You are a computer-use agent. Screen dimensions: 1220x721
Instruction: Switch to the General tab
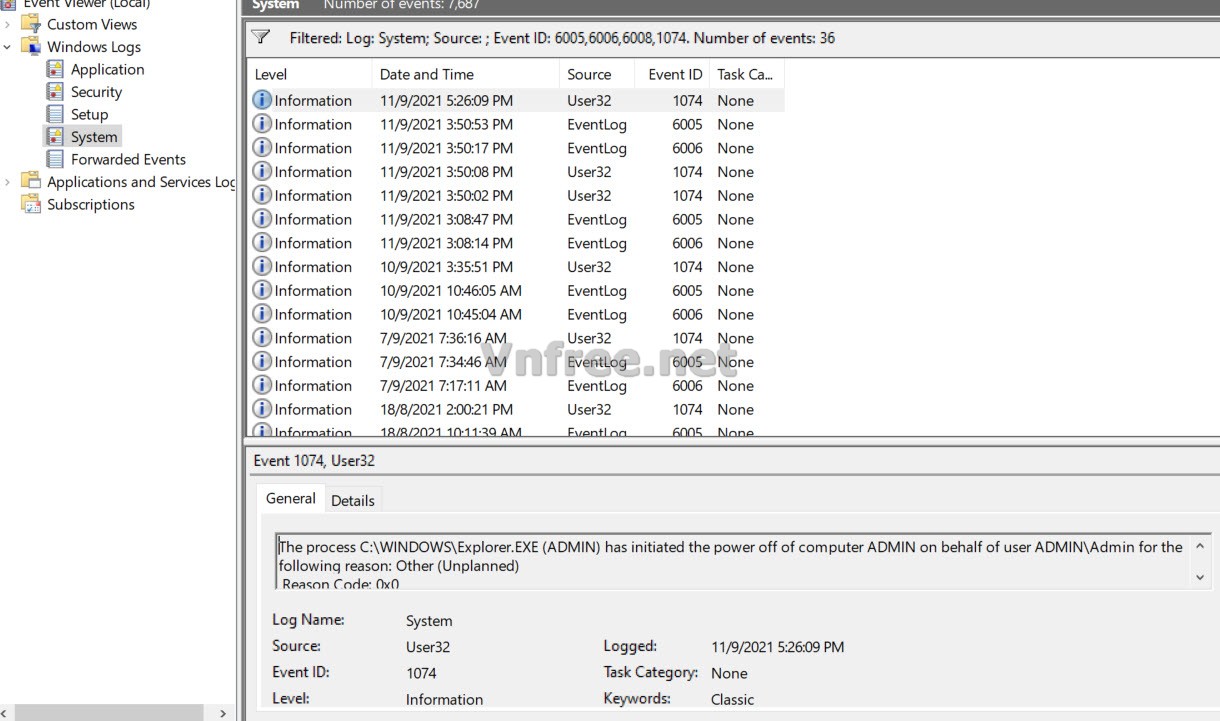pos(290,498)
